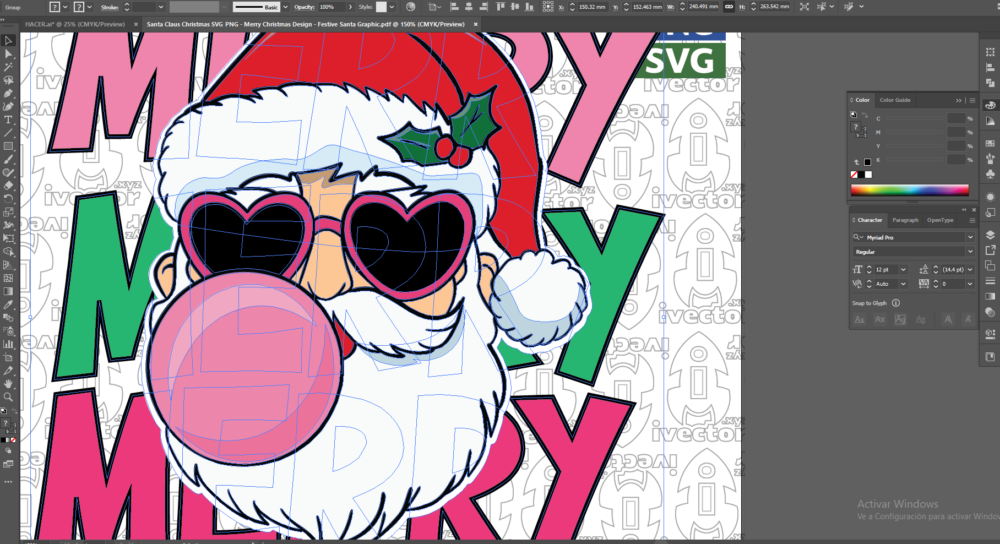This screenshot has width=1000, height=544.
Task: Open the Stroke color dropdown arrow
Action: pos(89,7)
